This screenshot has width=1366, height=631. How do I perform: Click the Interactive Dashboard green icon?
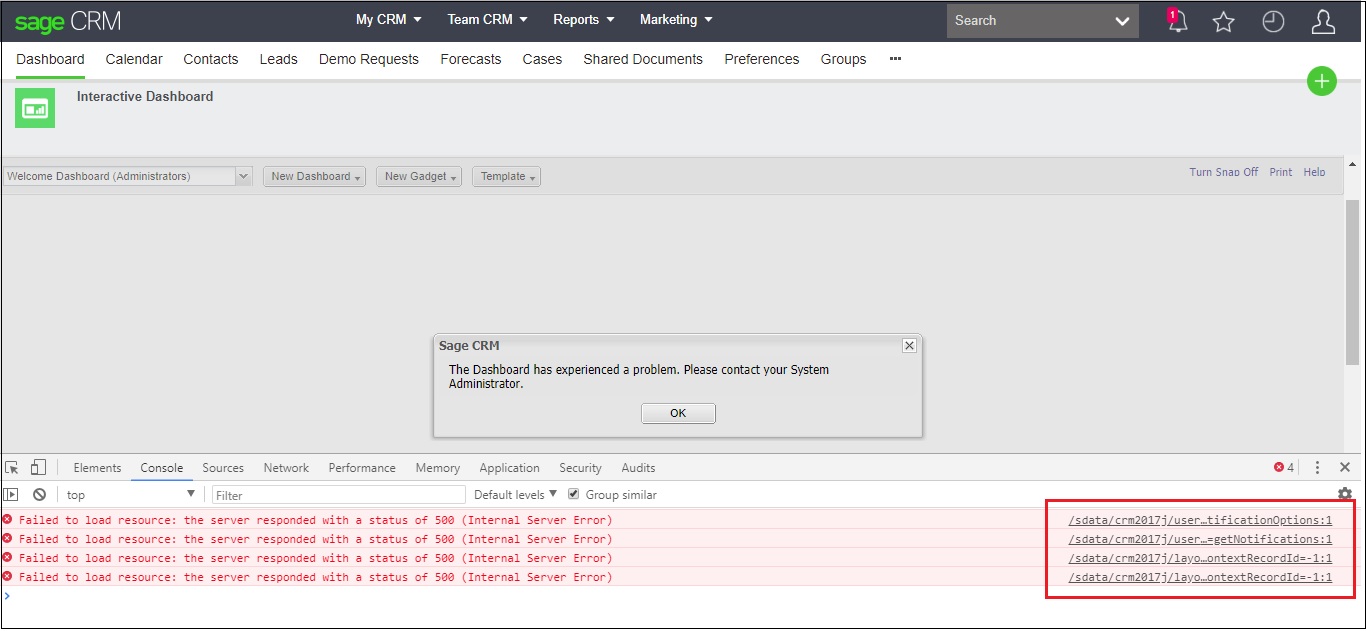pos(35,108)
